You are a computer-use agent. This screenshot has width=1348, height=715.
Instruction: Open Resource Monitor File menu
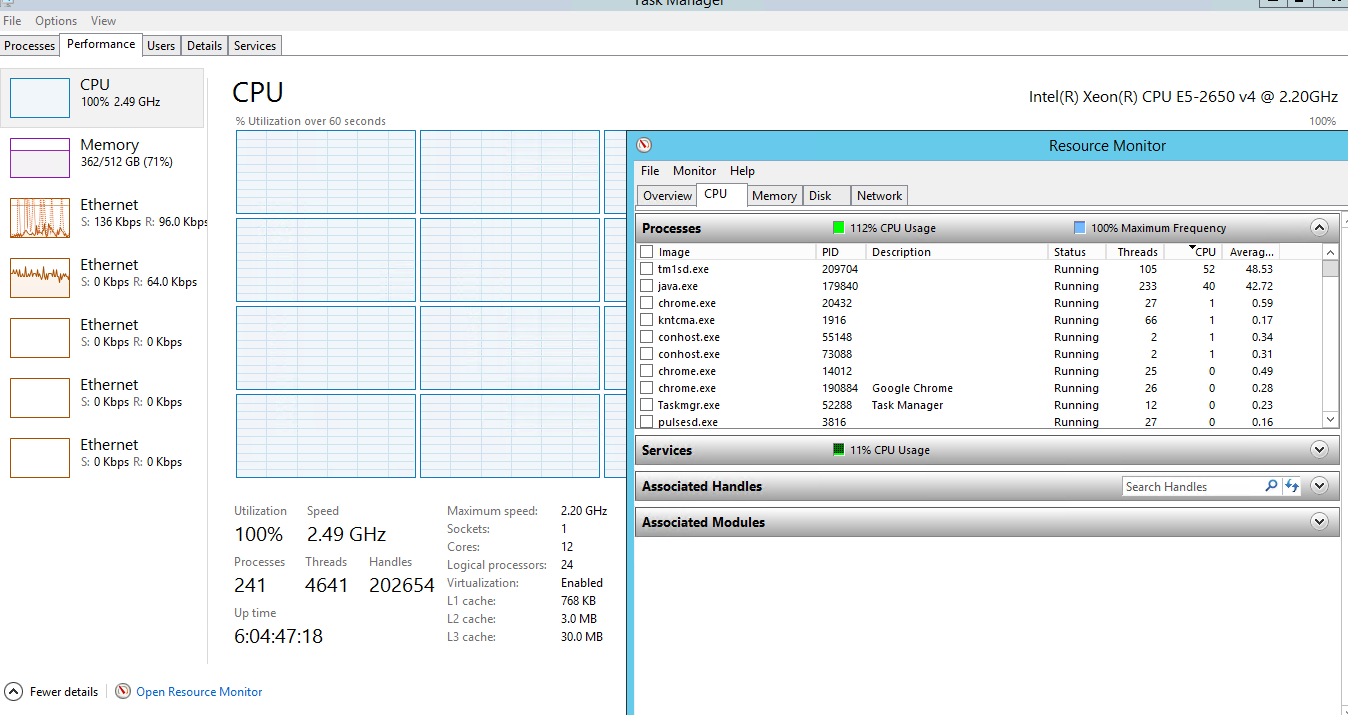pos(650,171)
